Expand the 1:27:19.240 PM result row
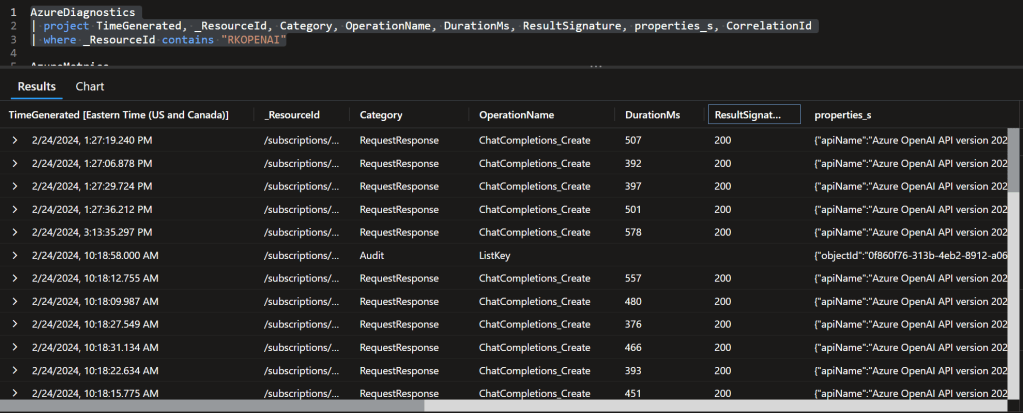This screenshot has width=1023, height=413. pyautogui.click(x=15, y=140)
